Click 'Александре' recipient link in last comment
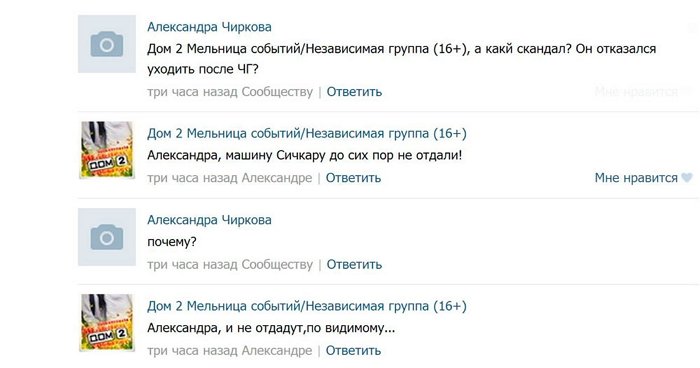 [x=277, y=351]
